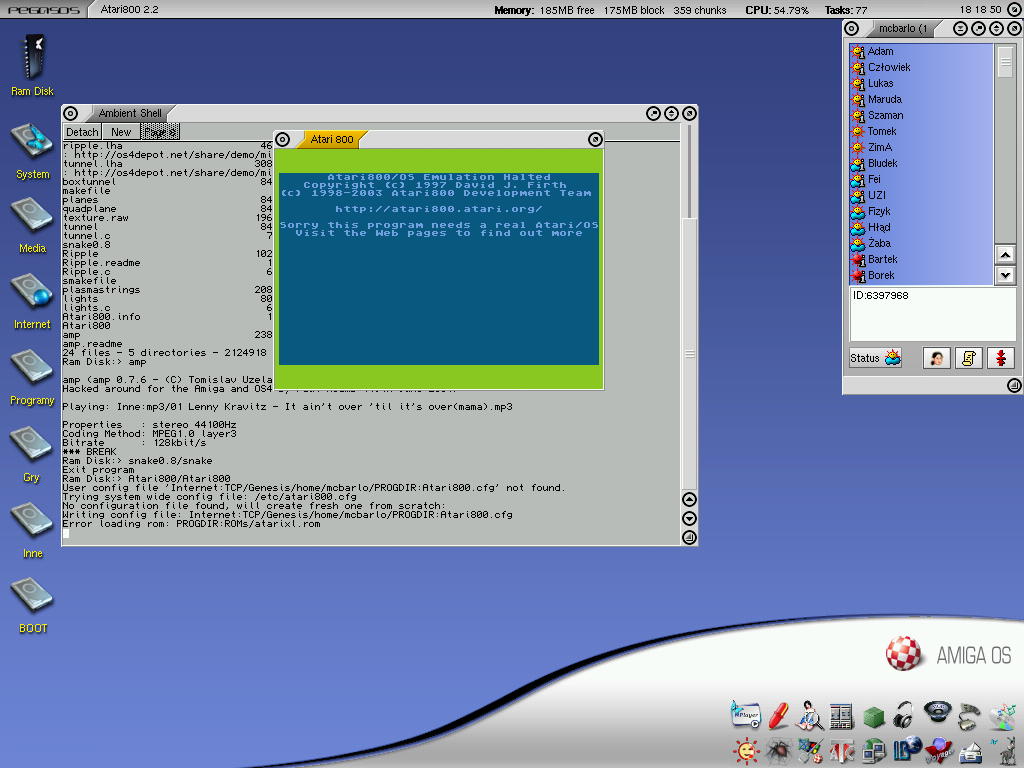The height and width of the screenshot is (768, 1024).
Task: Select the Page tab in Ambient Shell
Action: click(x=160, y=132)
